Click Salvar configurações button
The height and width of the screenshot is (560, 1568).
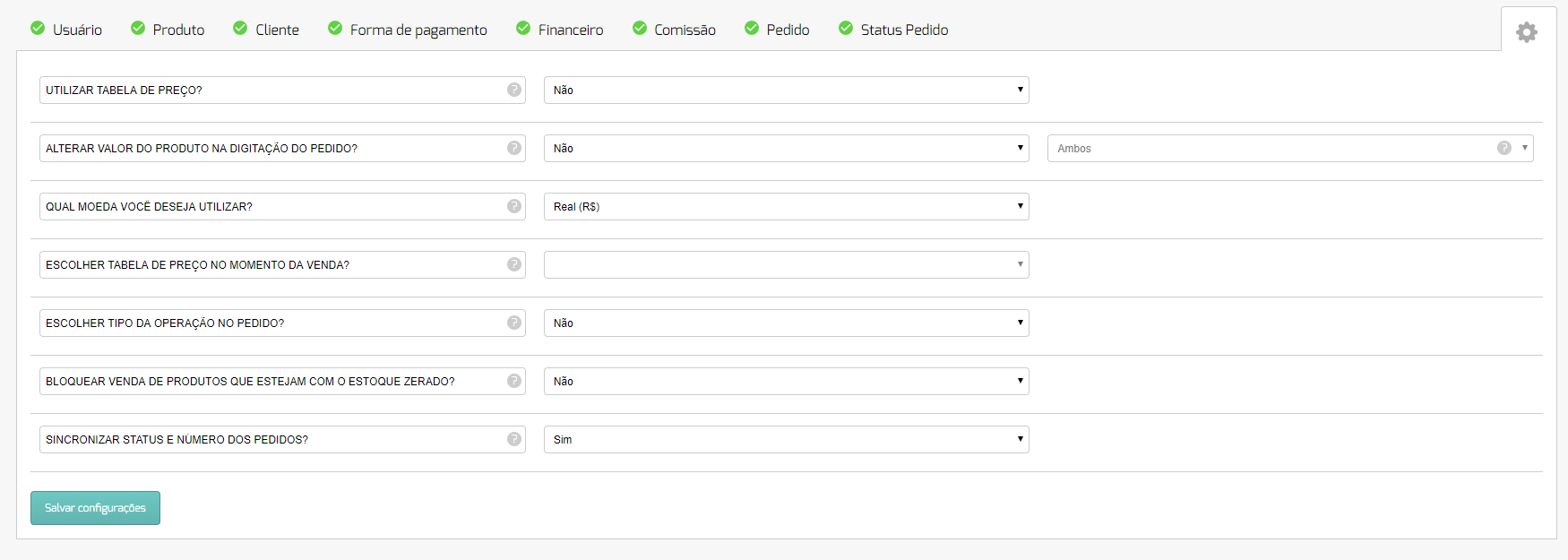tap(95, 508)
